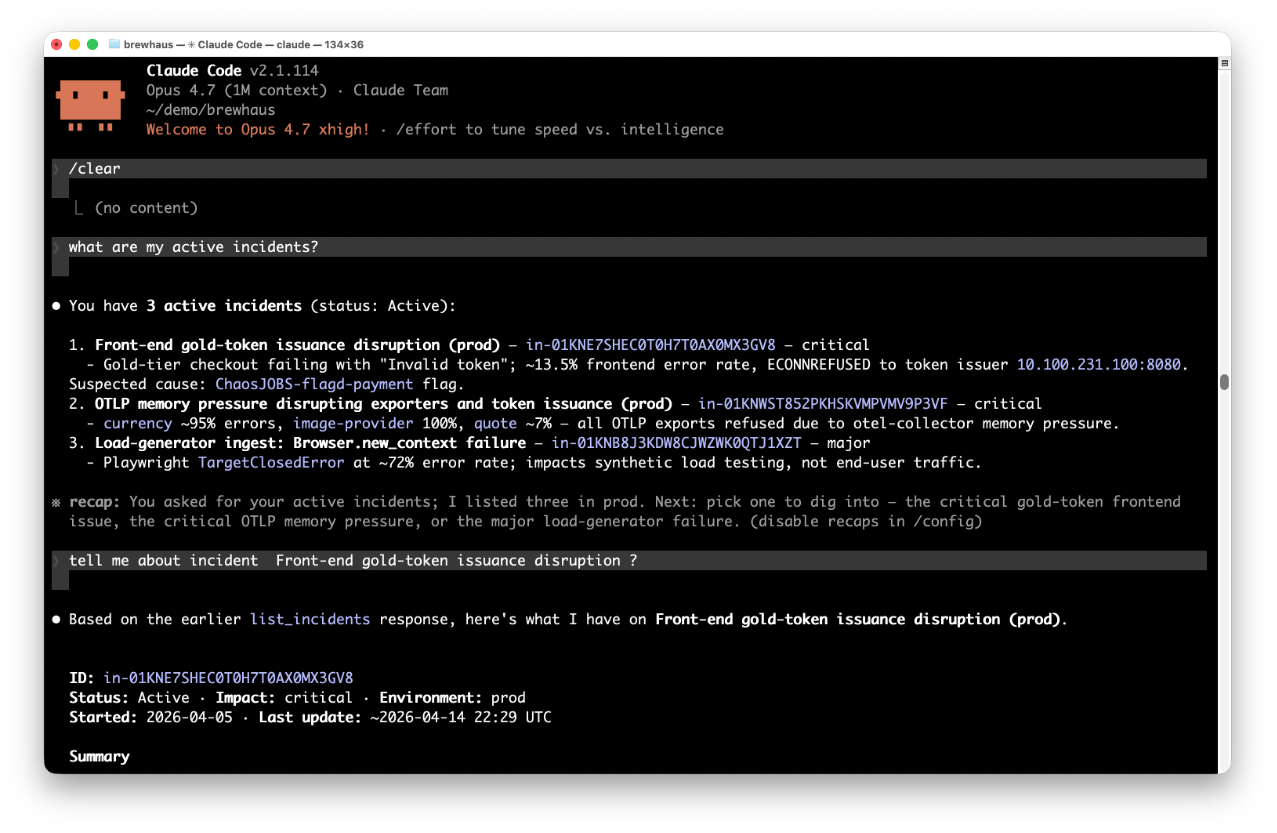Viewport: 1277px width, 833px height.
Task: Open incident ID in-01KNE7SHEC0T0H7T0AX0MX3GV8 in the list
Action: (x=650, y=345)
